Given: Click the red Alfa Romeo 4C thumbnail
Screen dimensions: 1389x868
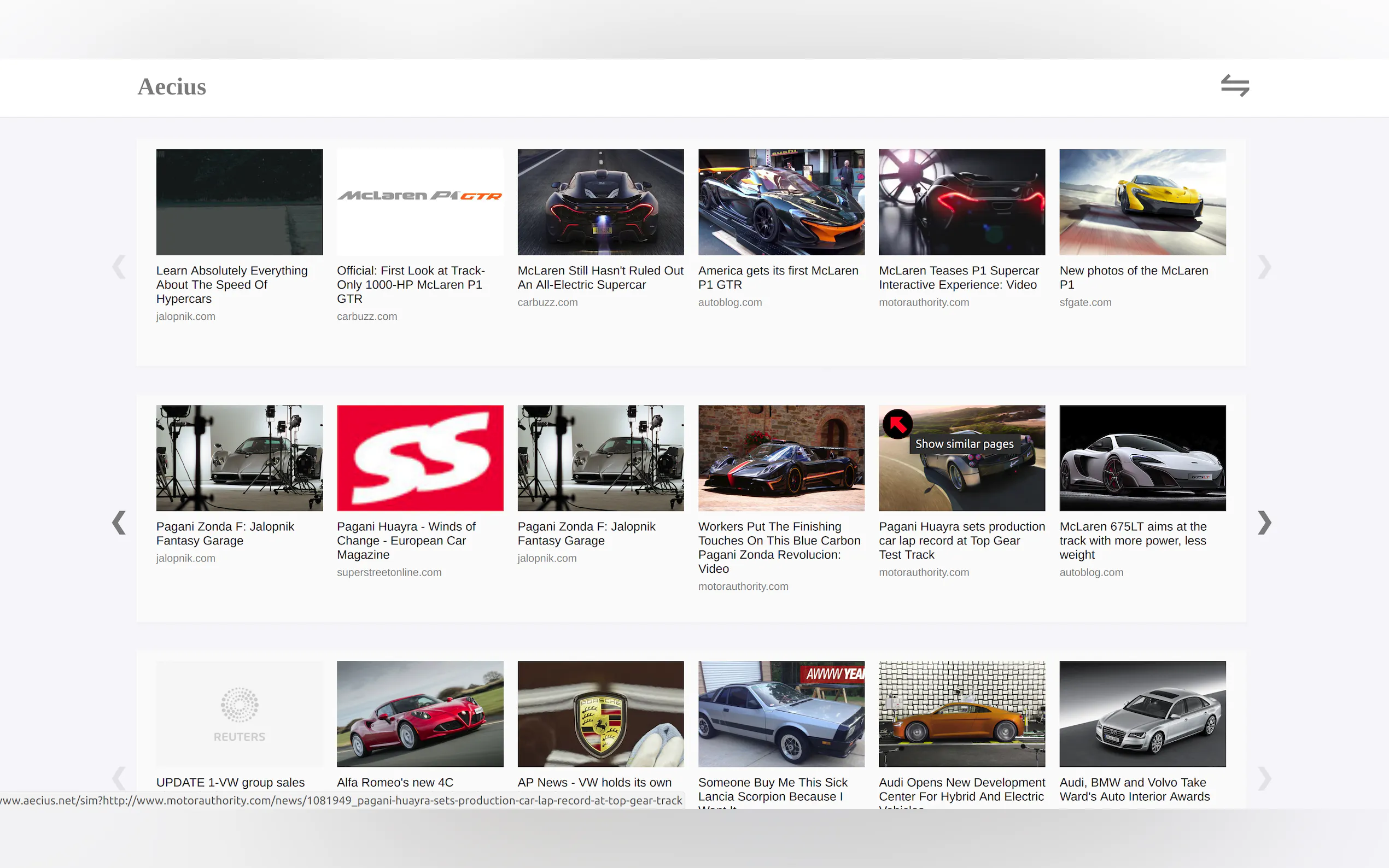Looking at the screenshot, I should tap(420, 714).
